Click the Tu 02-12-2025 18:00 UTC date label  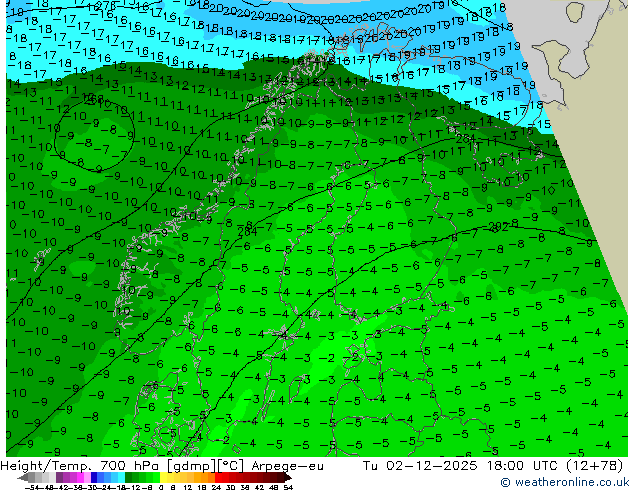(460, 466)
